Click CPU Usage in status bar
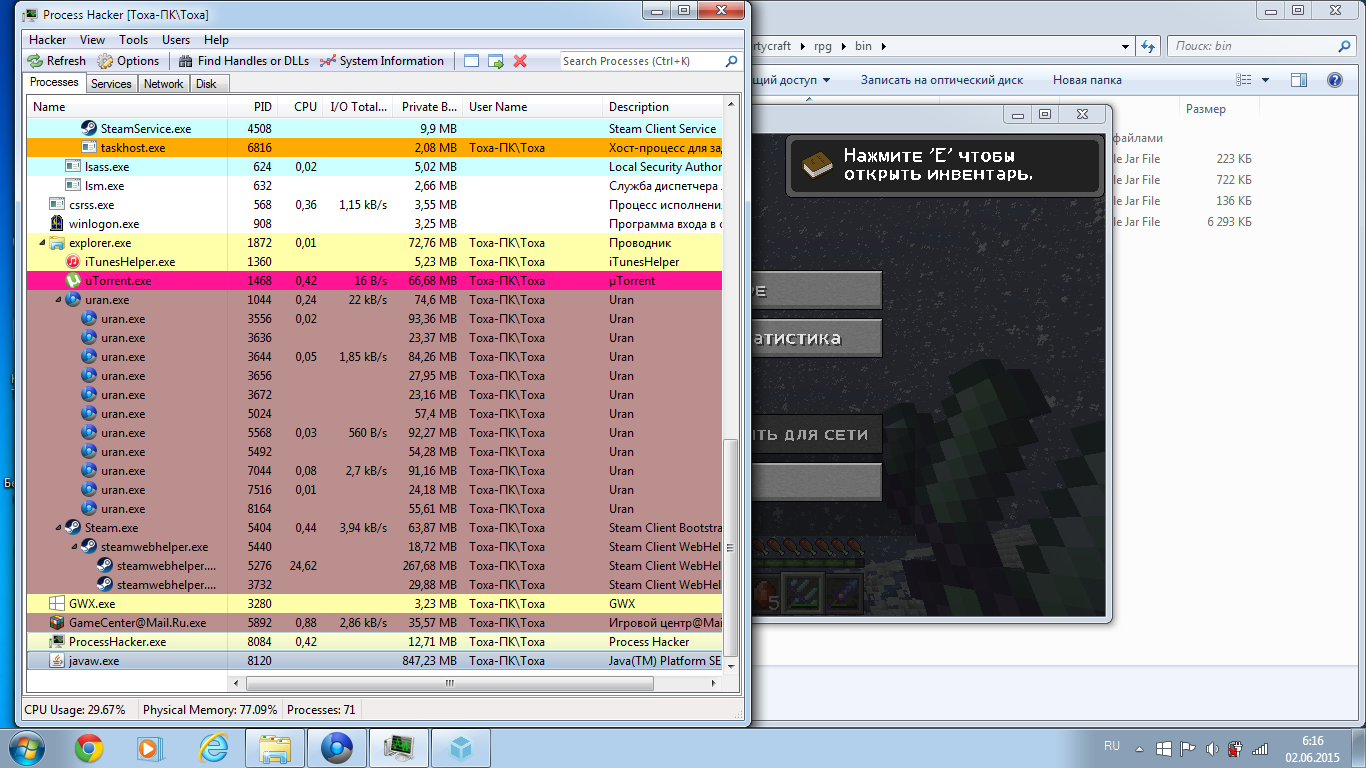1366x768 pixels. [75, 710]
